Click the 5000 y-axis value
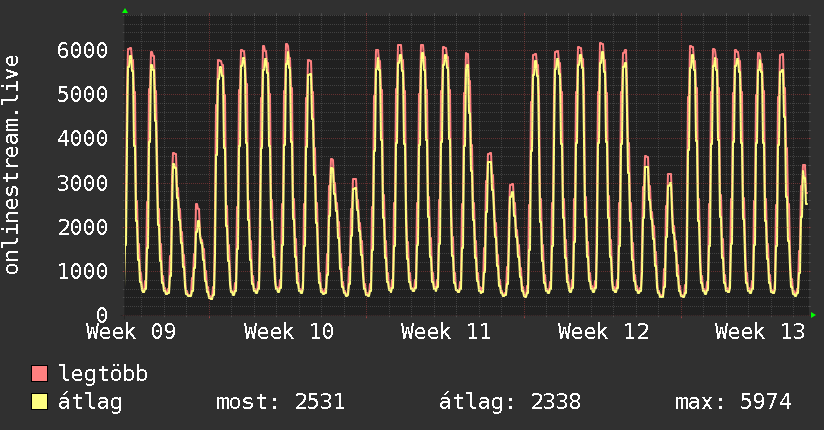Viewport: 824px width, 430px height. pos(83,95)
